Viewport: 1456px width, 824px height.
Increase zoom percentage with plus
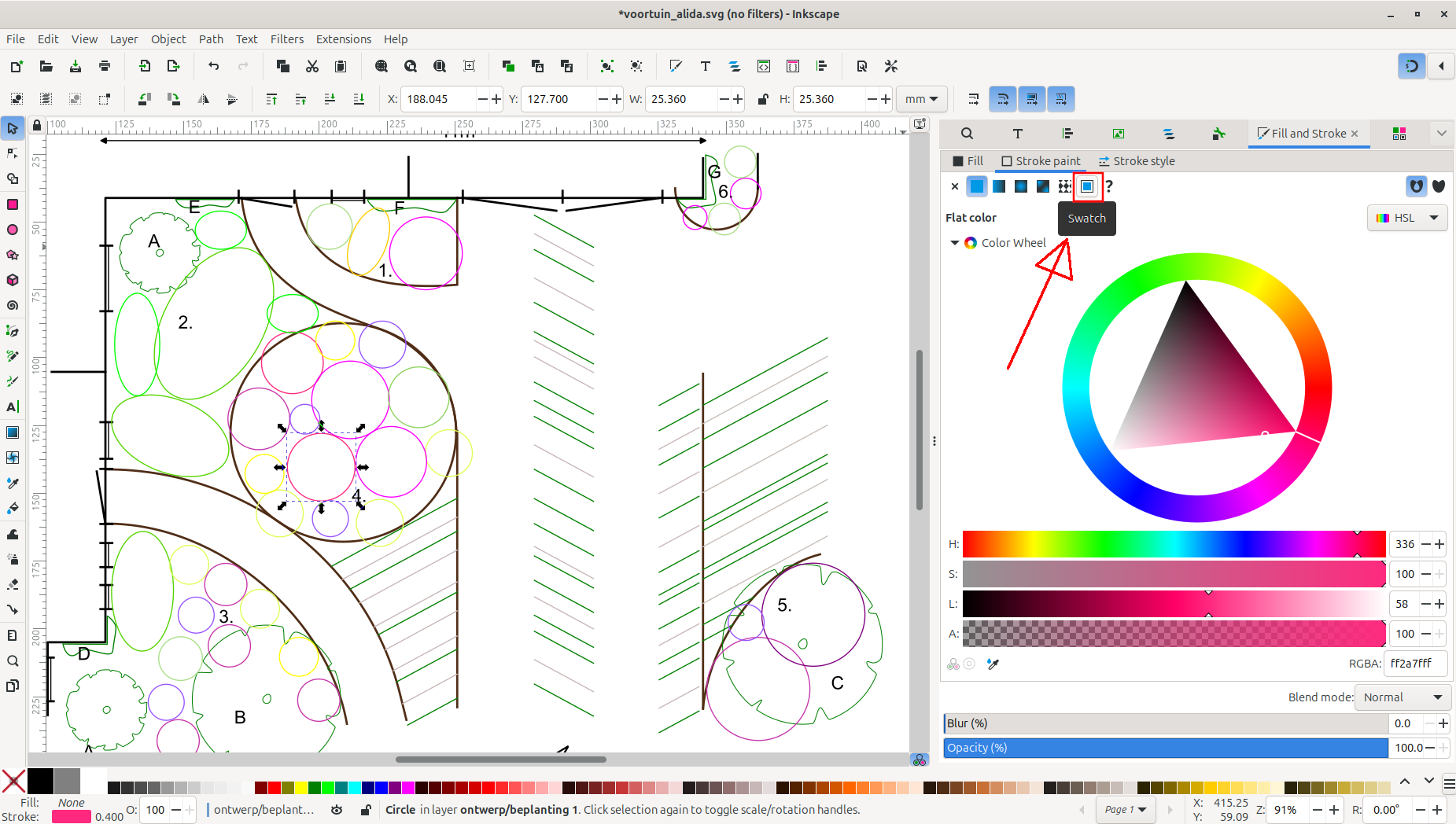[1334, 810]
